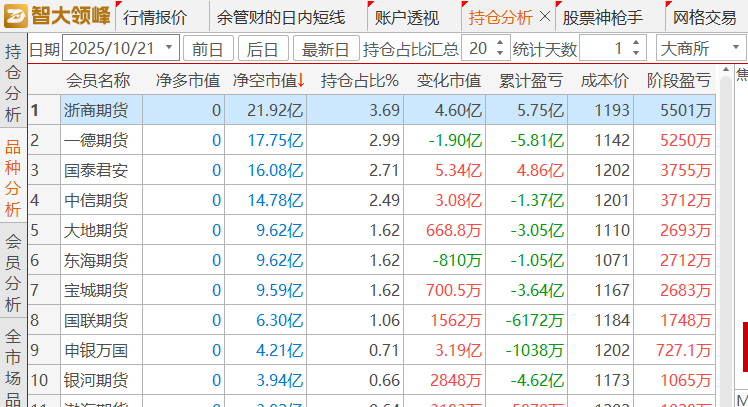Select the 持仓分析 side tab

pos(13,82)
